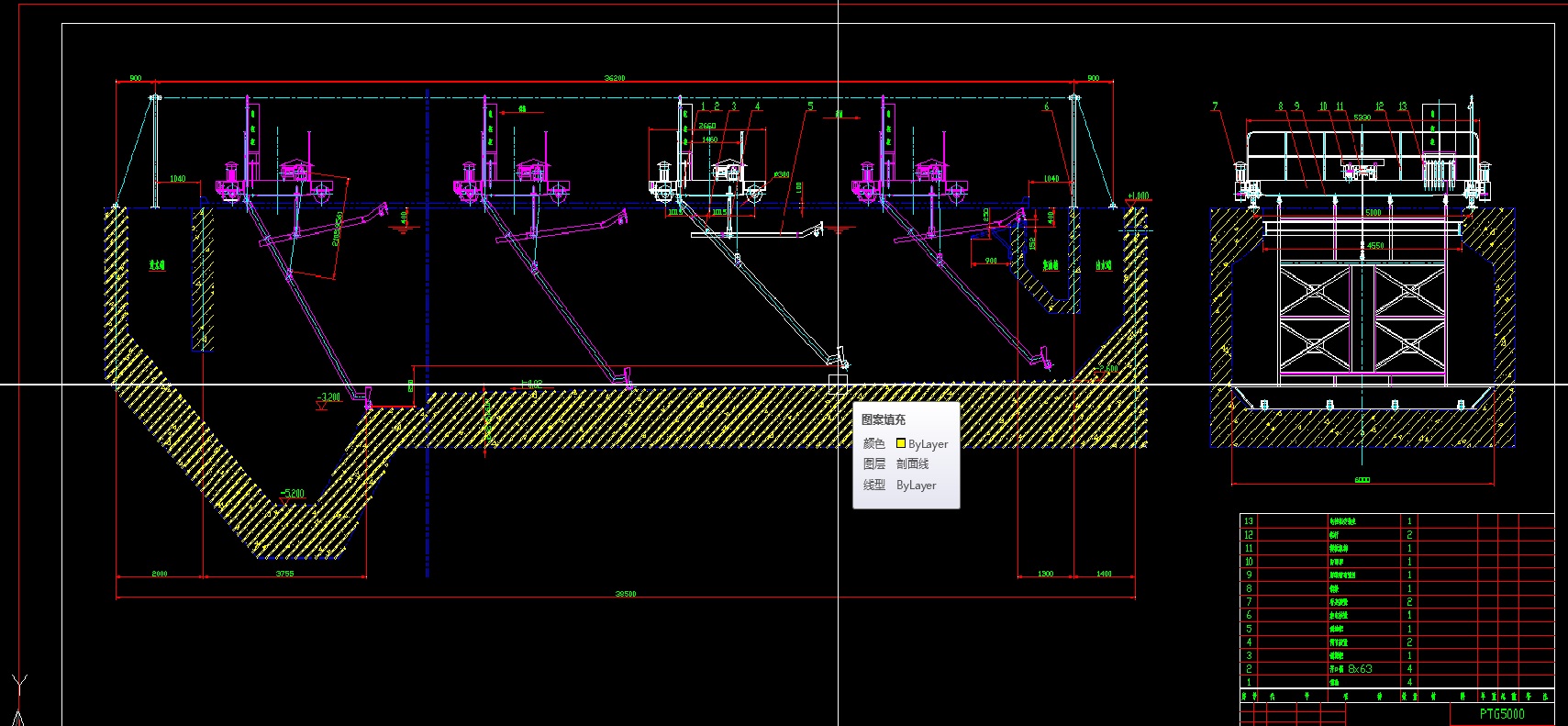Select the 5000 dimension in side view
Image resolution: width=1568 pixels, height=726 pixels.
tap(1373, 212)
